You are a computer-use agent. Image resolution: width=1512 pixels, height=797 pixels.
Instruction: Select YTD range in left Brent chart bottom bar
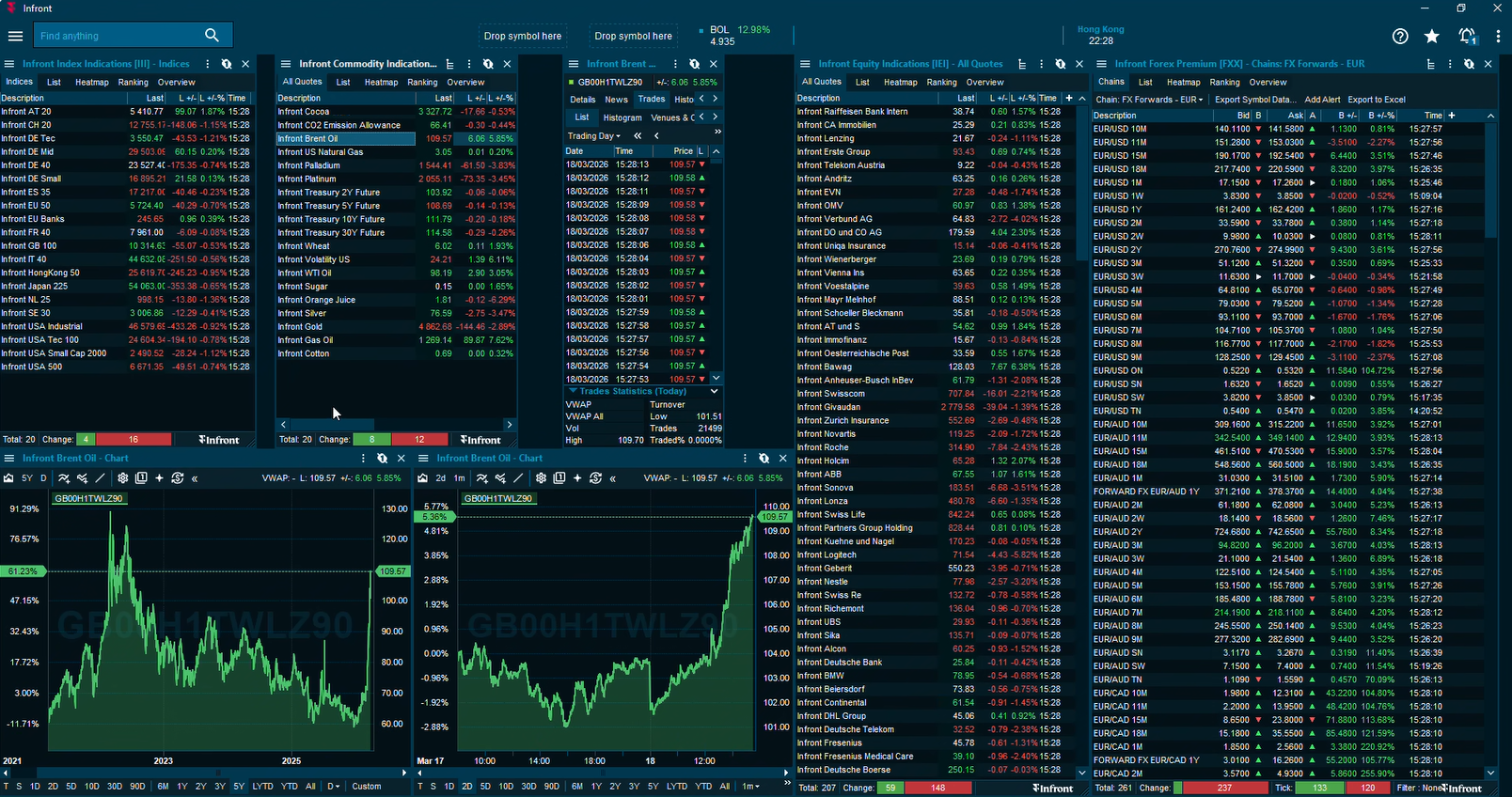(x=289, y=787)
